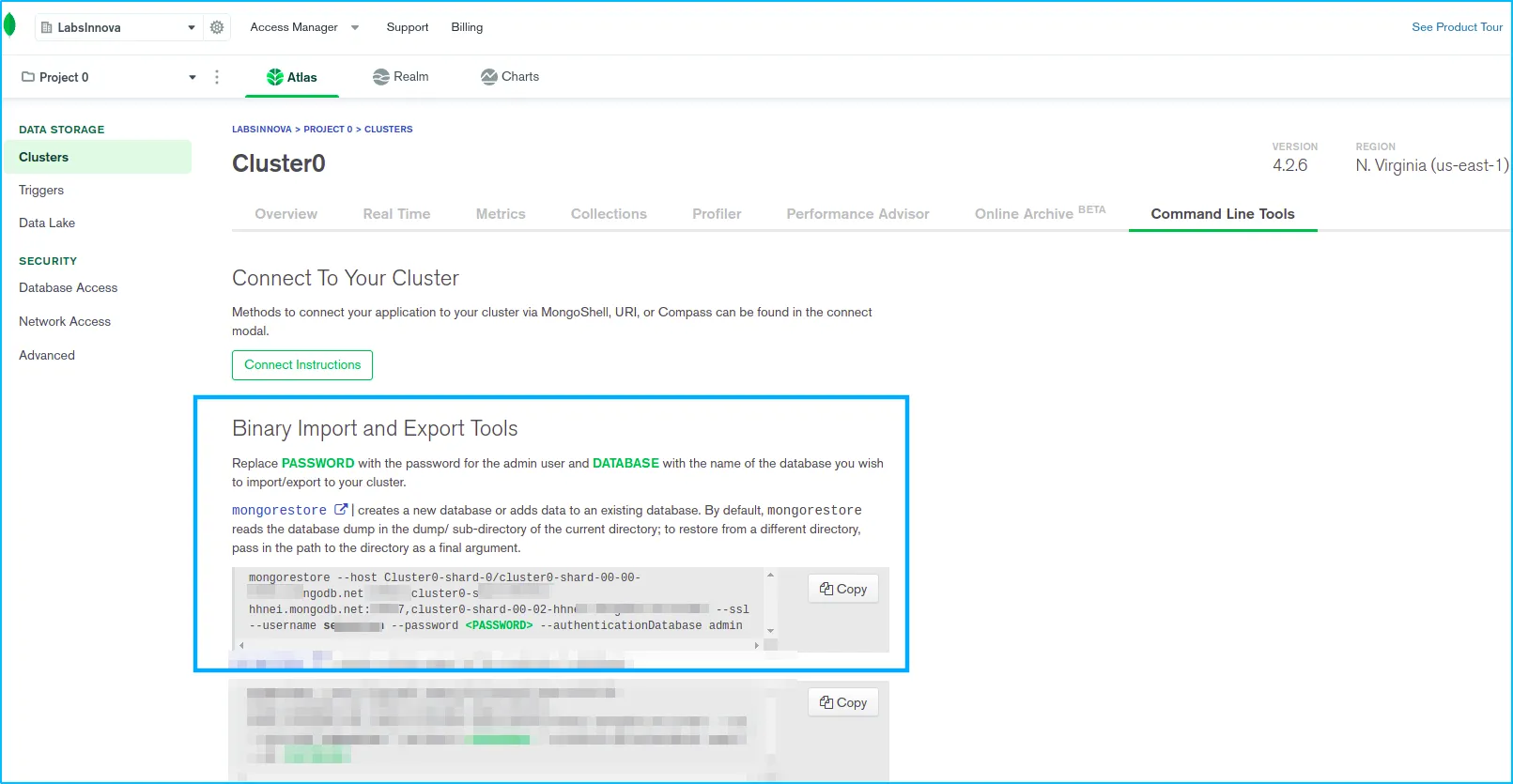Copy the mongorestore command
Image resolution: width=1513 pixels, height=784 pixels.
843,589
